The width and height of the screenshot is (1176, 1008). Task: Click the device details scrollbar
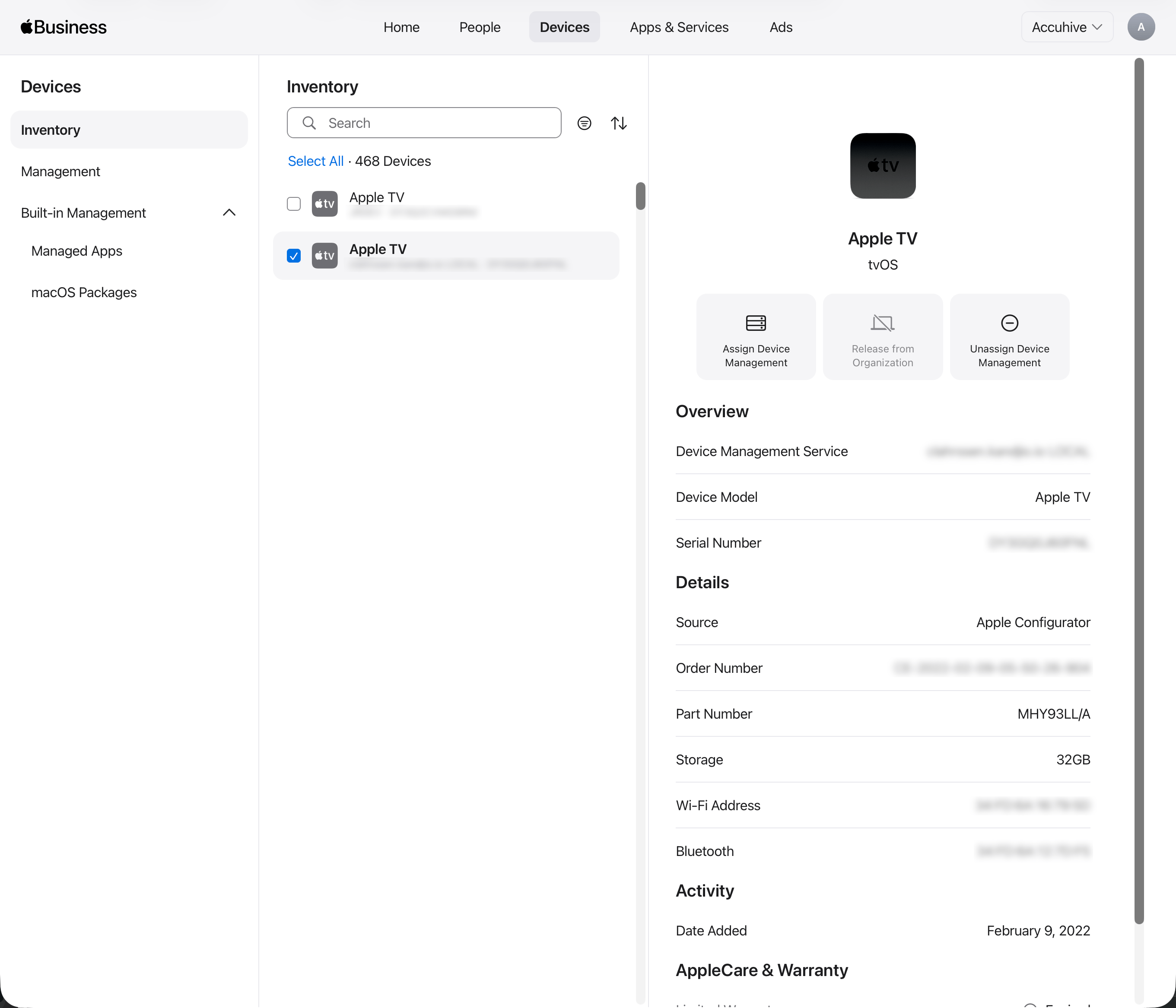[1138, 491]
